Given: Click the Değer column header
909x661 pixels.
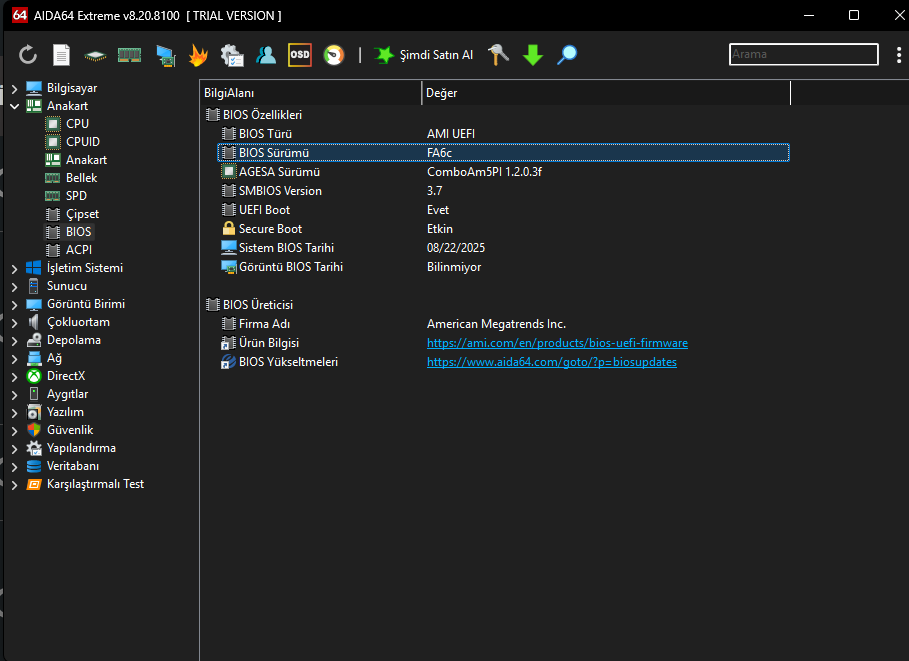Looking at the screenshot, I should (606, 93).
